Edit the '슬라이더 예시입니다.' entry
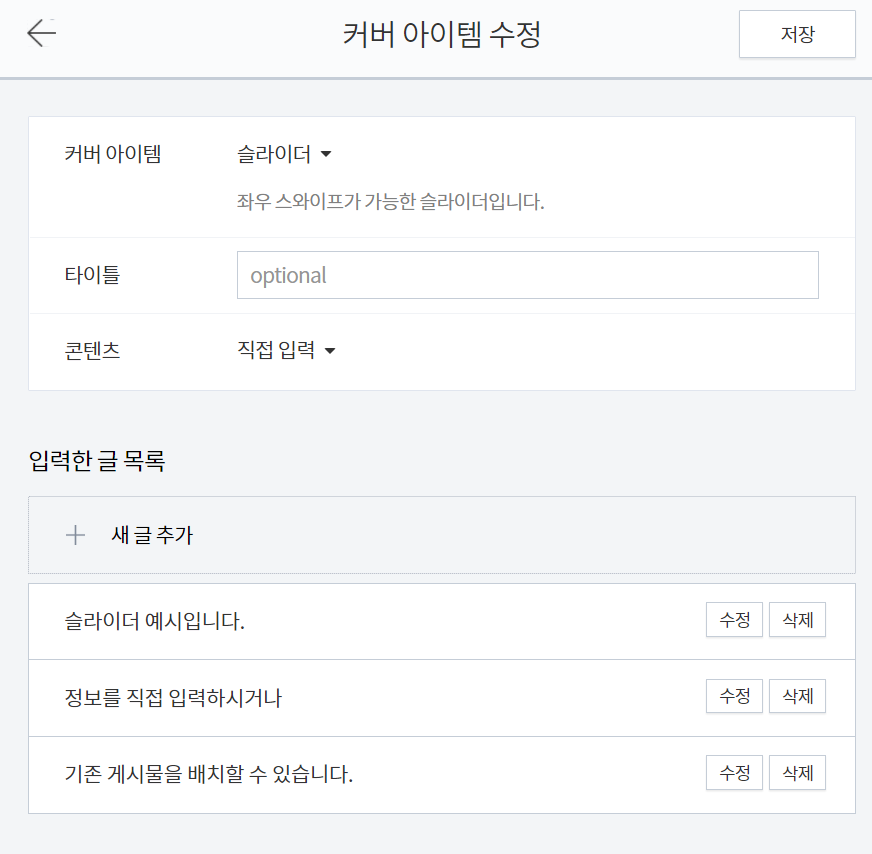Screen dimensions: 872x854 click(734, 619)
